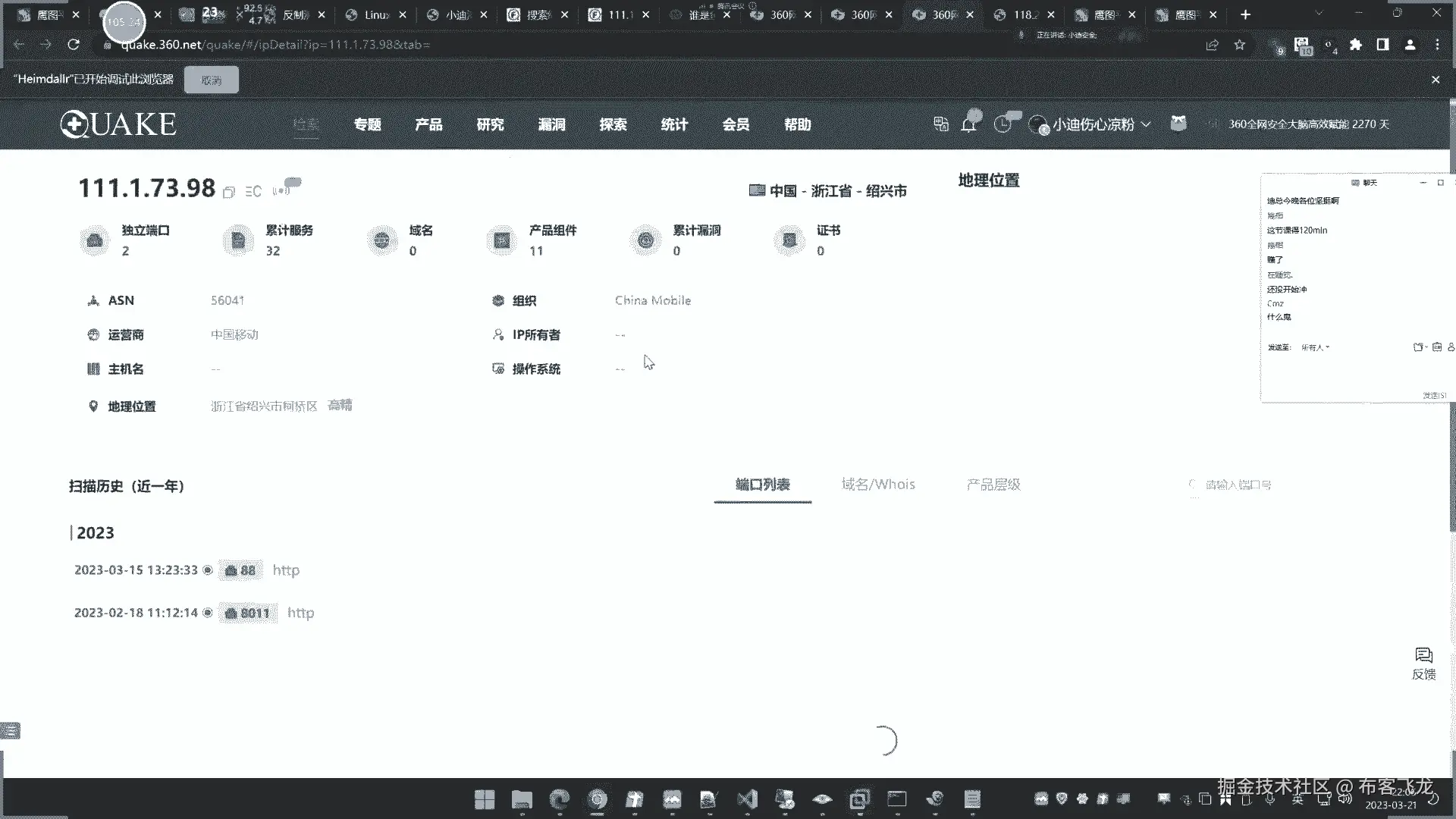Viewport: 1456px width, 819px height.
Task: Click the language translate icon in header
Action: point(941,124)
